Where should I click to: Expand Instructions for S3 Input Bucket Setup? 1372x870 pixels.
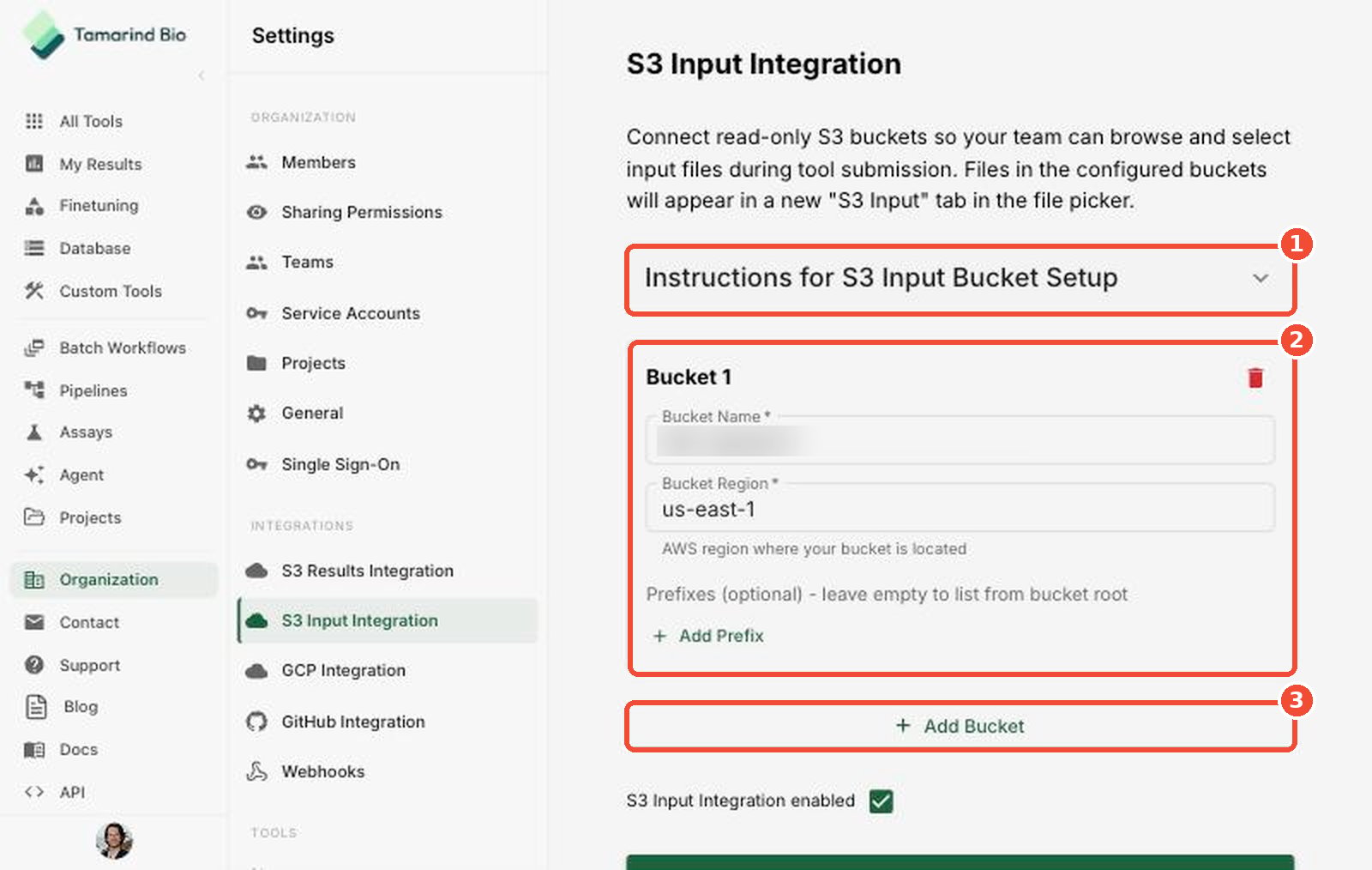point(960,279)
